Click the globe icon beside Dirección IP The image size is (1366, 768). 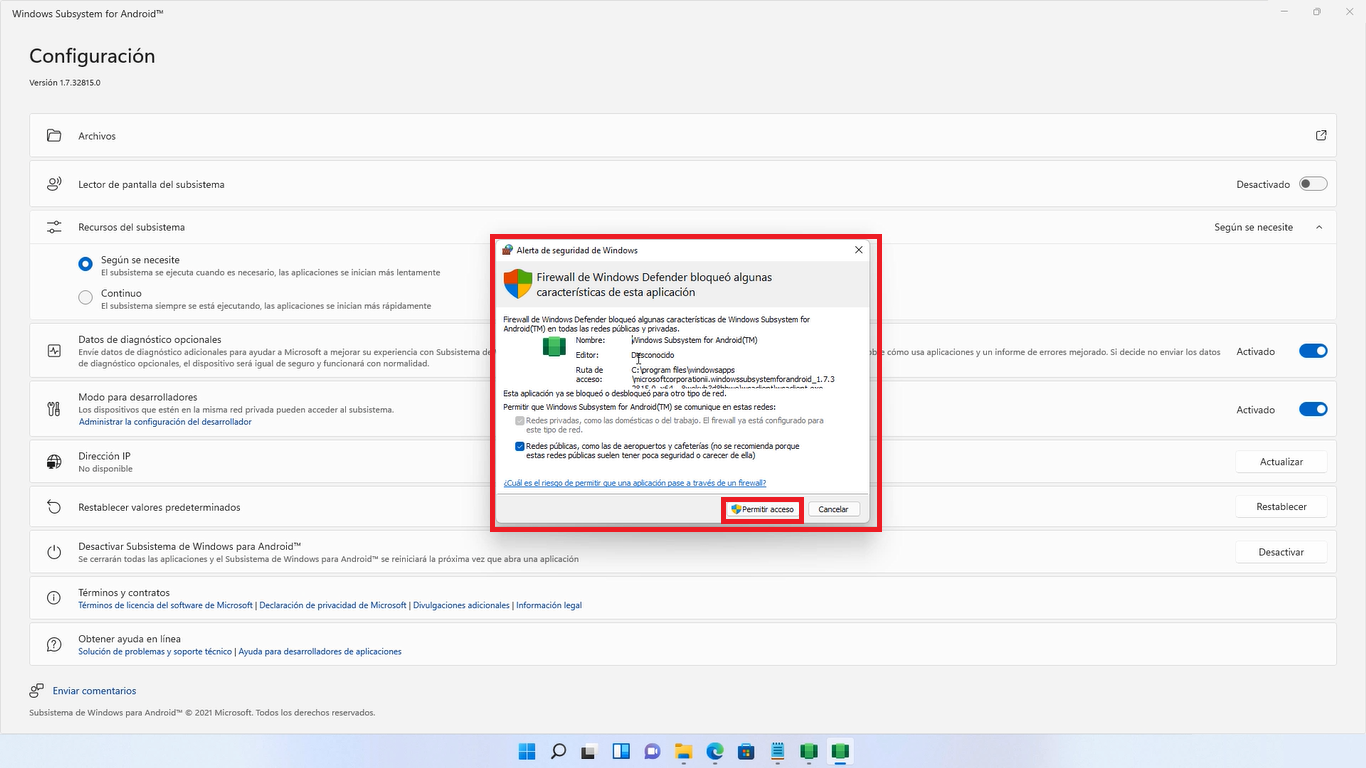[54, 462]
